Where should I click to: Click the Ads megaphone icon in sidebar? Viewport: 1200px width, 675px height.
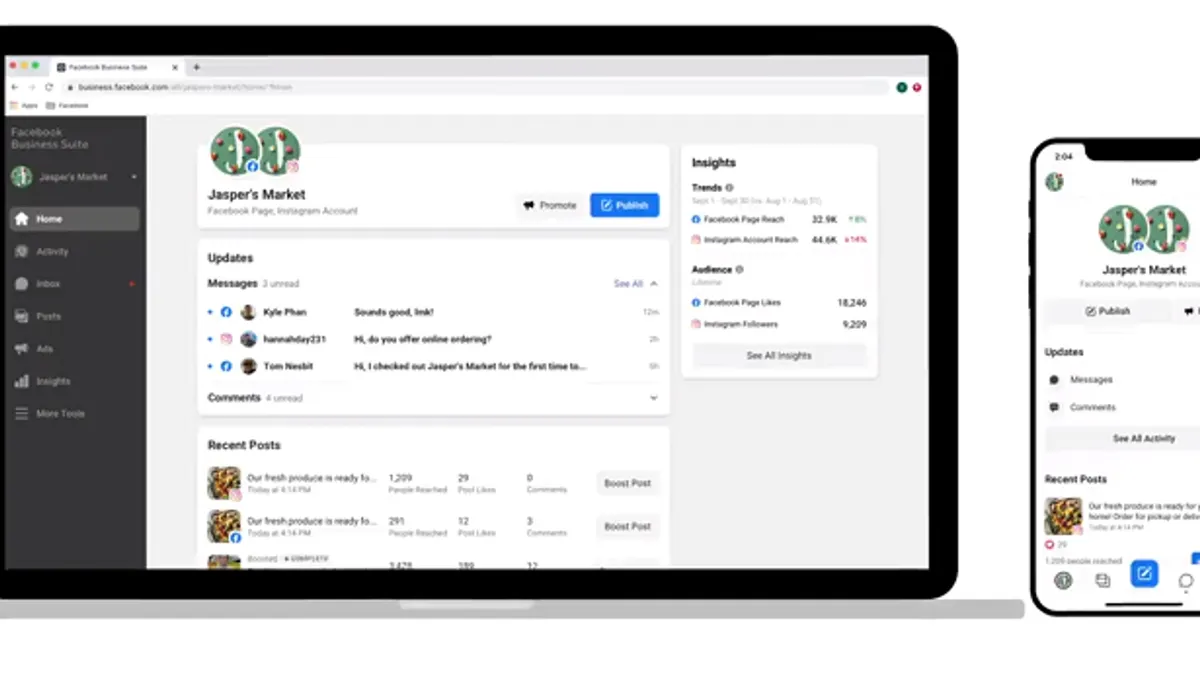[x=21, y=349]
